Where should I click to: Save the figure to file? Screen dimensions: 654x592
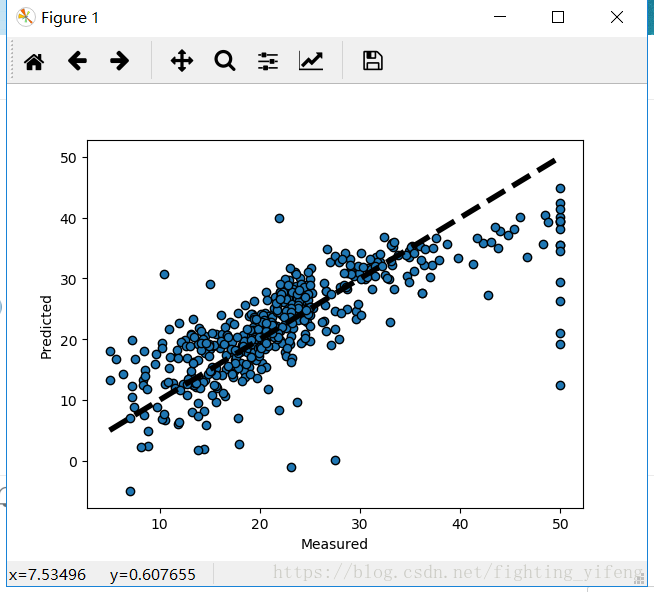(x=372, y=61)
